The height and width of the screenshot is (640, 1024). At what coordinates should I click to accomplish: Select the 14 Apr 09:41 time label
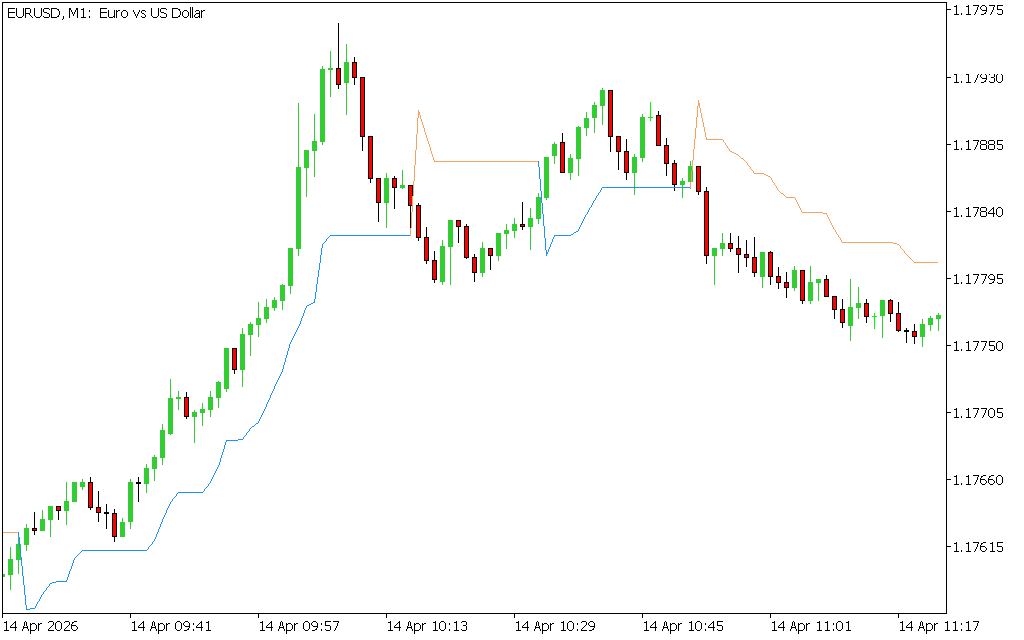[171, 627]
